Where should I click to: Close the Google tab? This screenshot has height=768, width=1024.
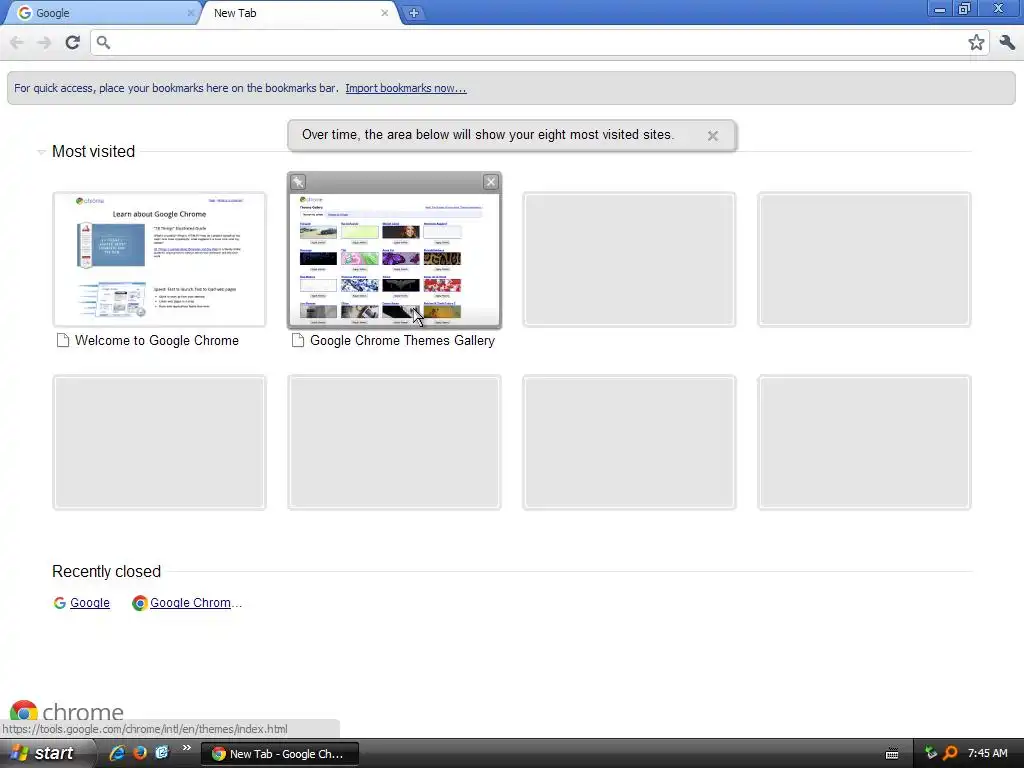(191, 12)
